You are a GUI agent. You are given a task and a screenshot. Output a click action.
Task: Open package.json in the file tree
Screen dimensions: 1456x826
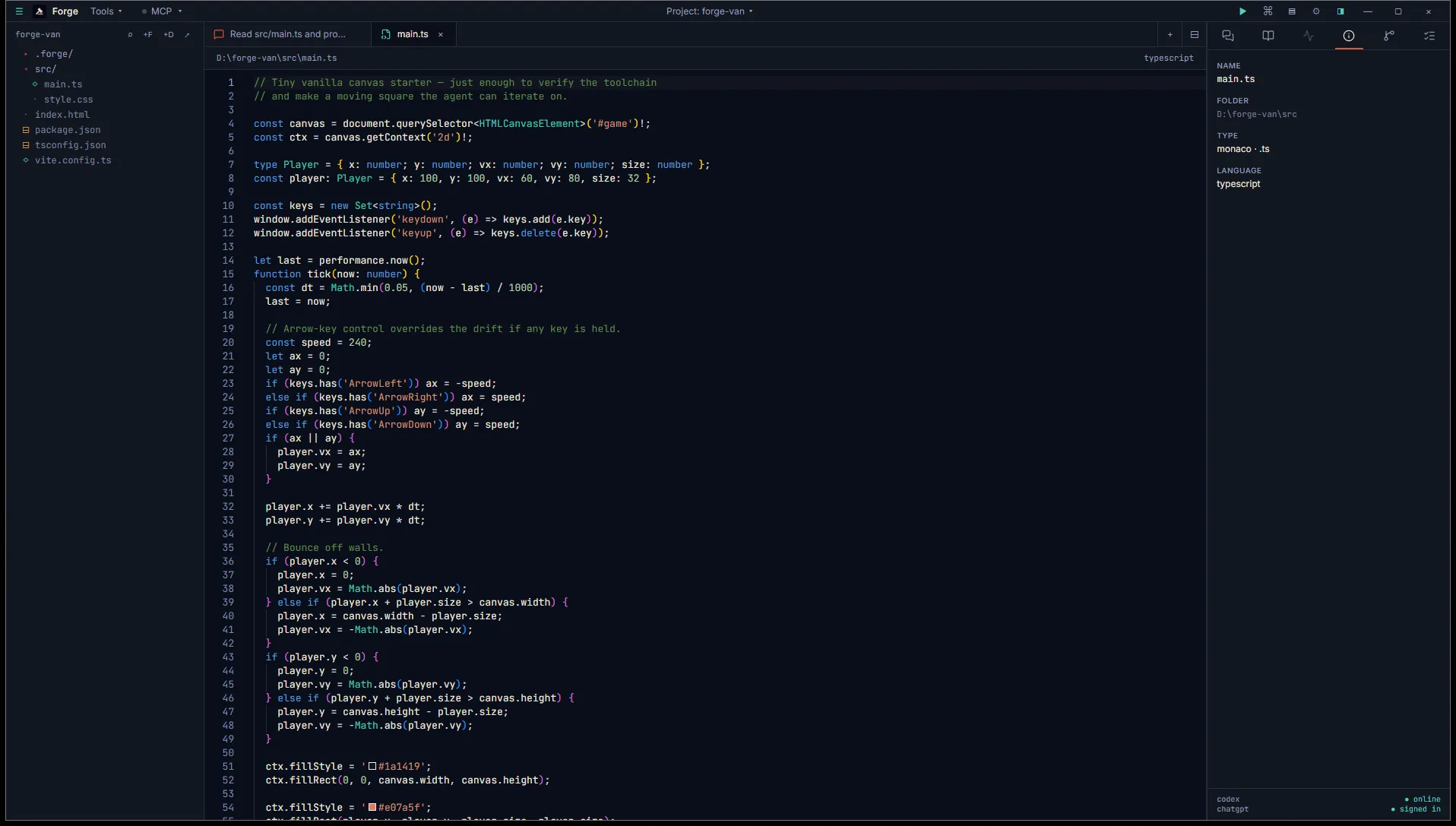point(67,130)
